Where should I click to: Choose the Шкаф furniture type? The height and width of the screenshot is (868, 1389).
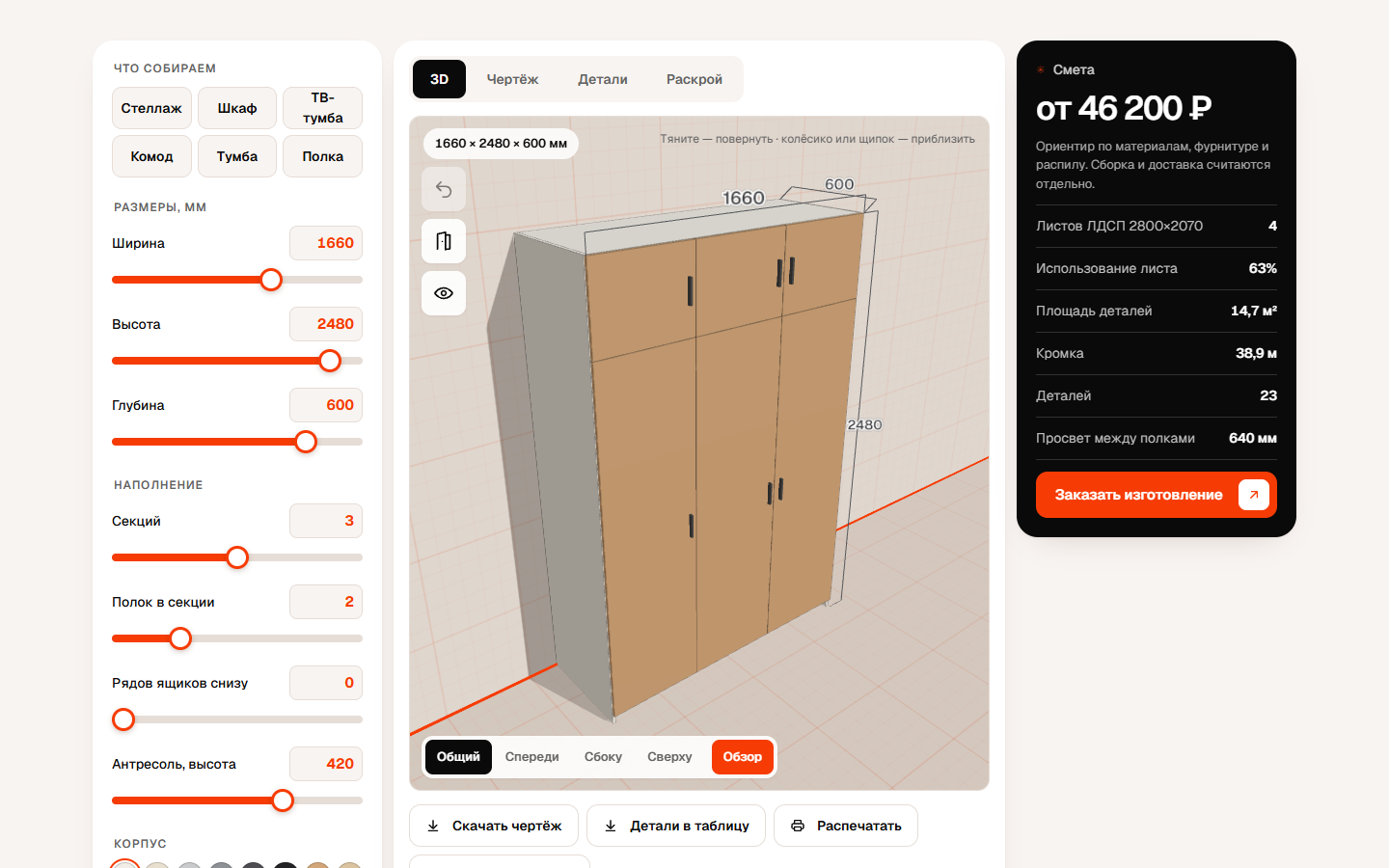[237, 108]
